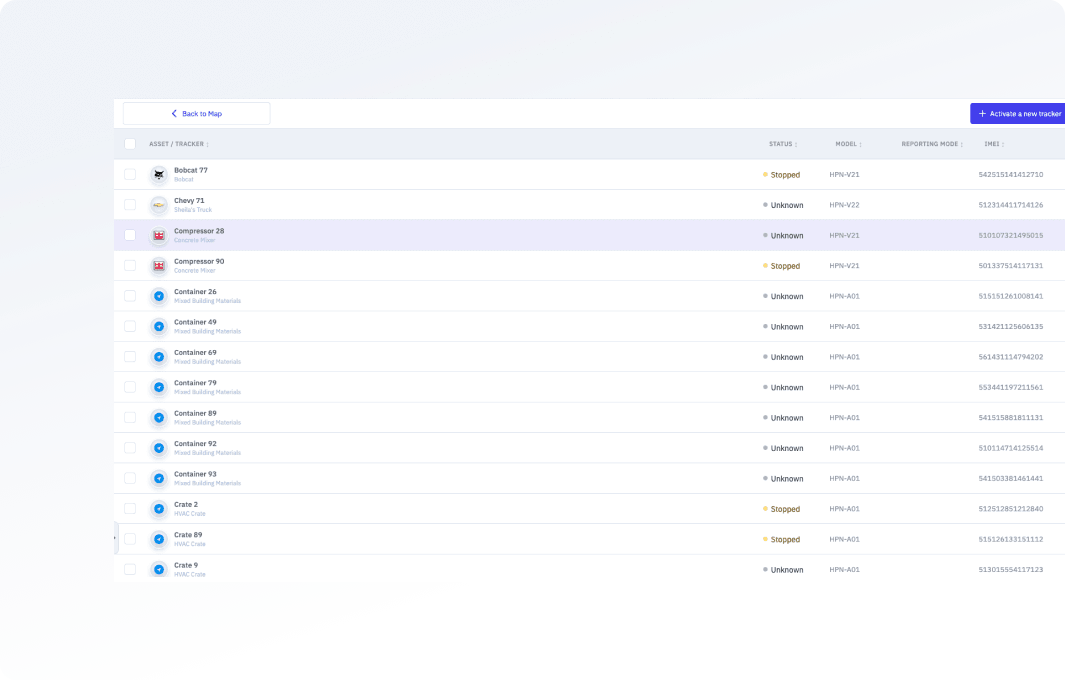Check the Bobcat 77 row checkbox

tap(130, 175)
